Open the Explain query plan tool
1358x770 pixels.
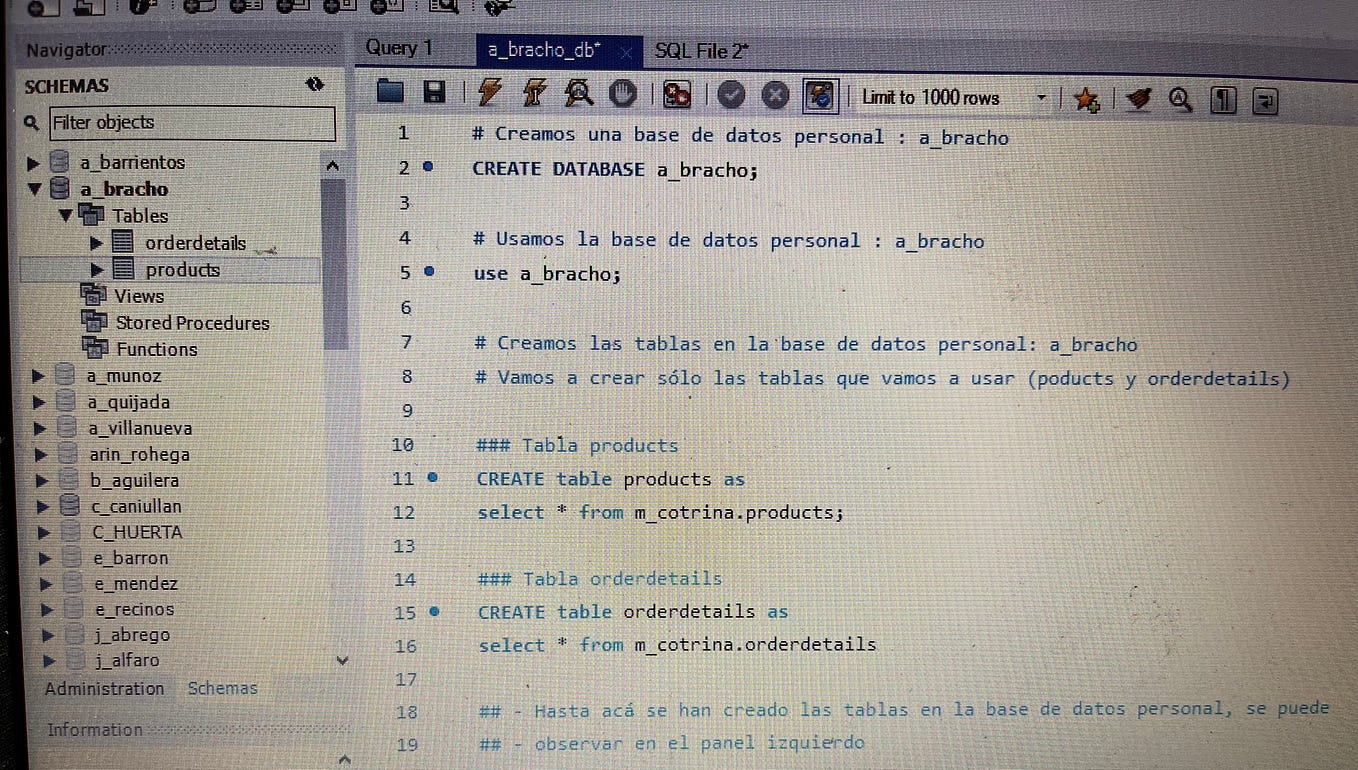tap(578, 95)
